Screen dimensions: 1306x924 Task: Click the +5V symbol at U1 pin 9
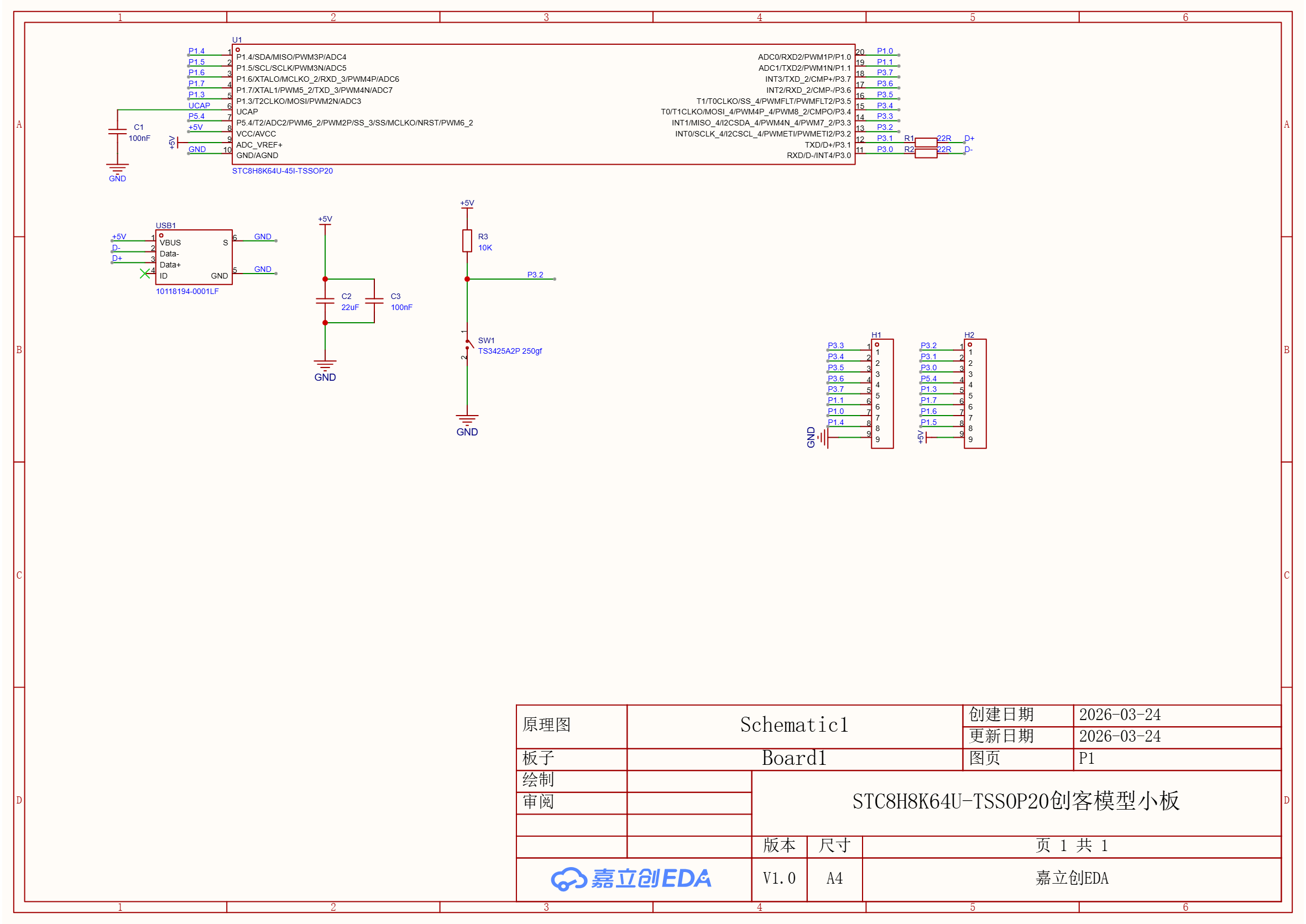(174, 142)
